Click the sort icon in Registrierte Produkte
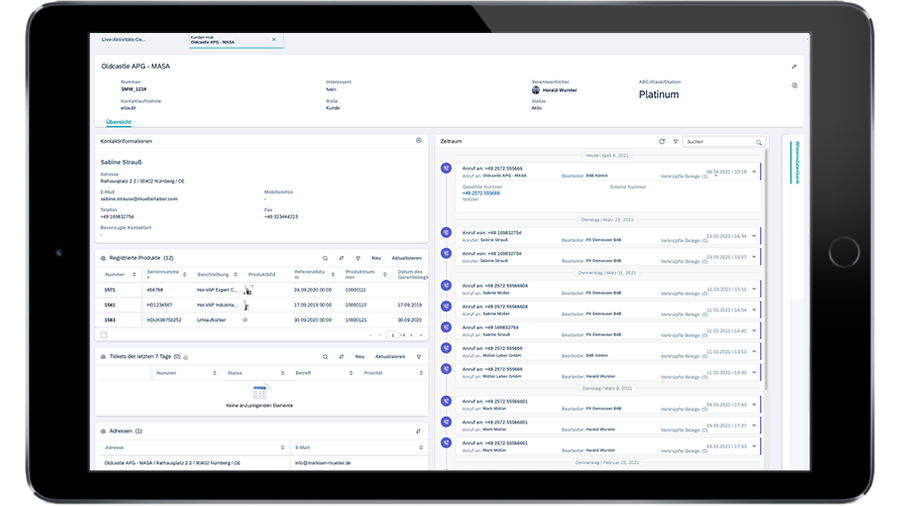 341,257
